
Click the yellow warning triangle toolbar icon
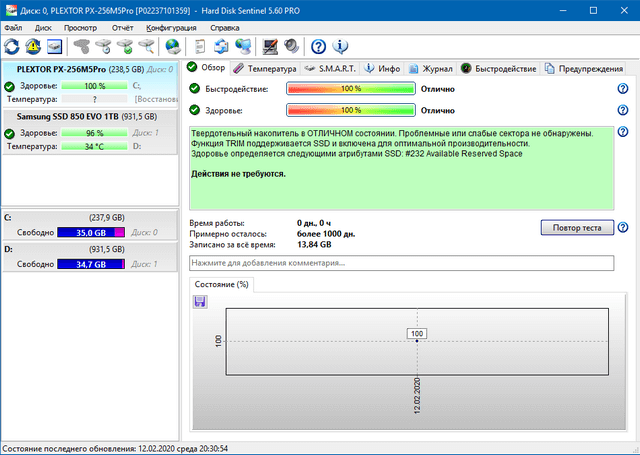(33, 46)
